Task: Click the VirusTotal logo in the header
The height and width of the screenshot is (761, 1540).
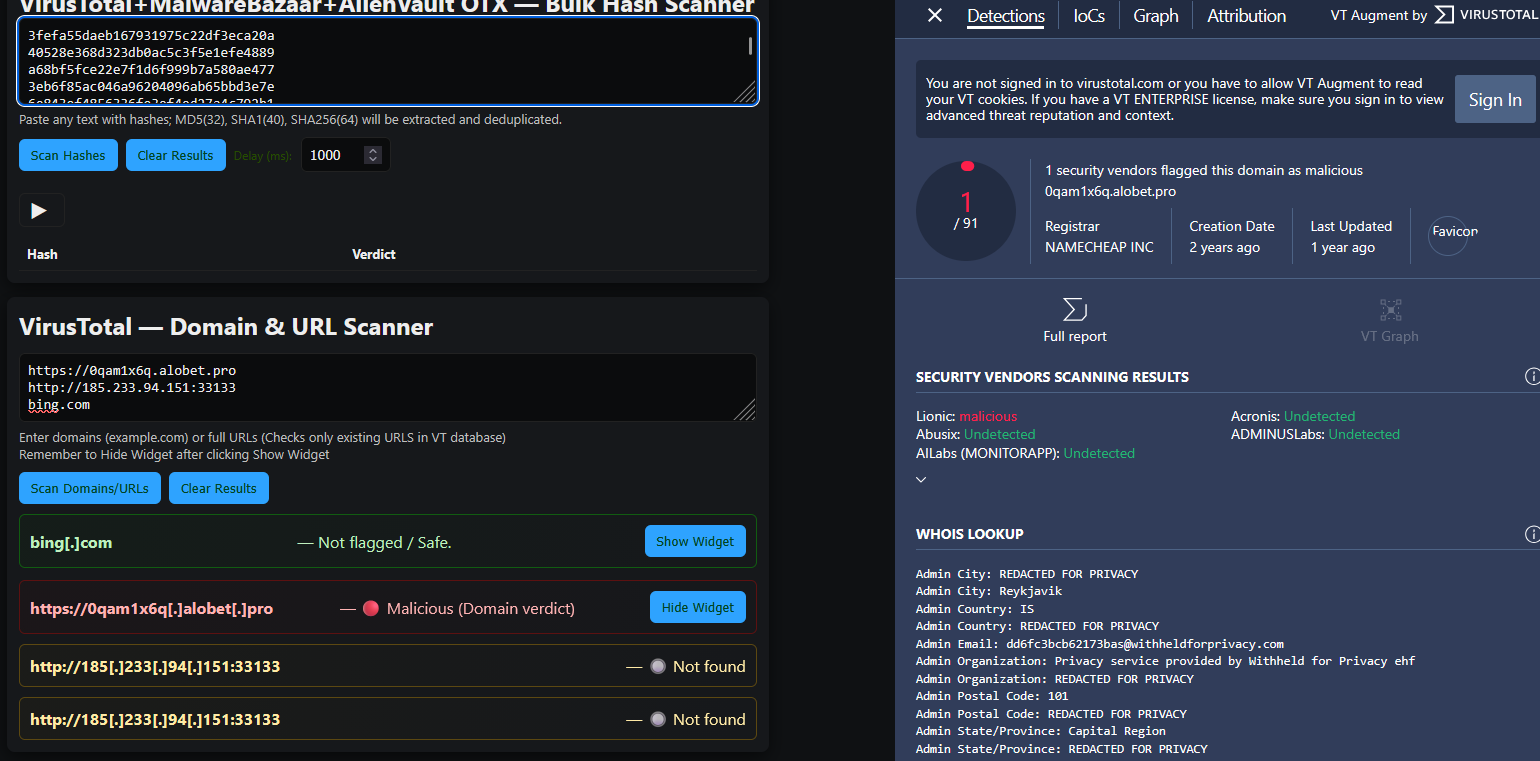Action: [1485, 16]
